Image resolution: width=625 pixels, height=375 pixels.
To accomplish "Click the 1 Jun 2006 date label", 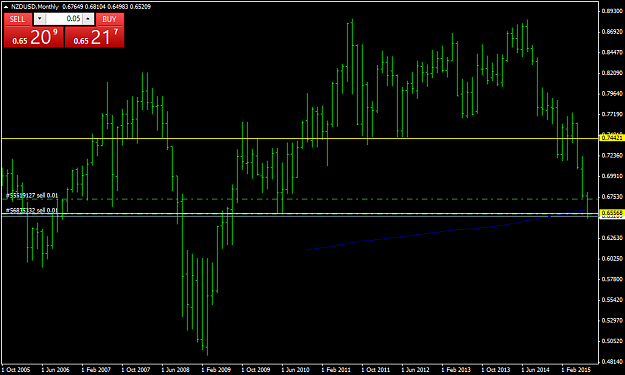I will 55,370.
